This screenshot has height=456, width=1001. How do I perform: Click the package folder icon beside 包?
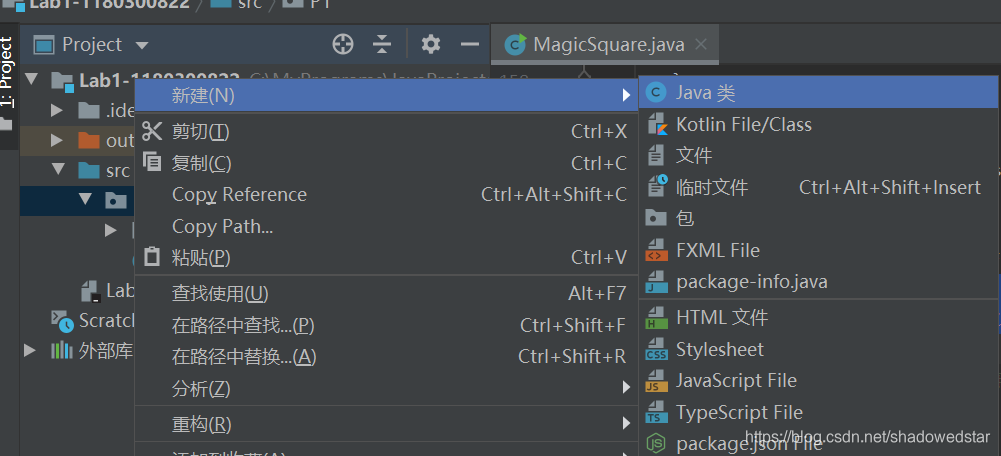click(656, 218)
